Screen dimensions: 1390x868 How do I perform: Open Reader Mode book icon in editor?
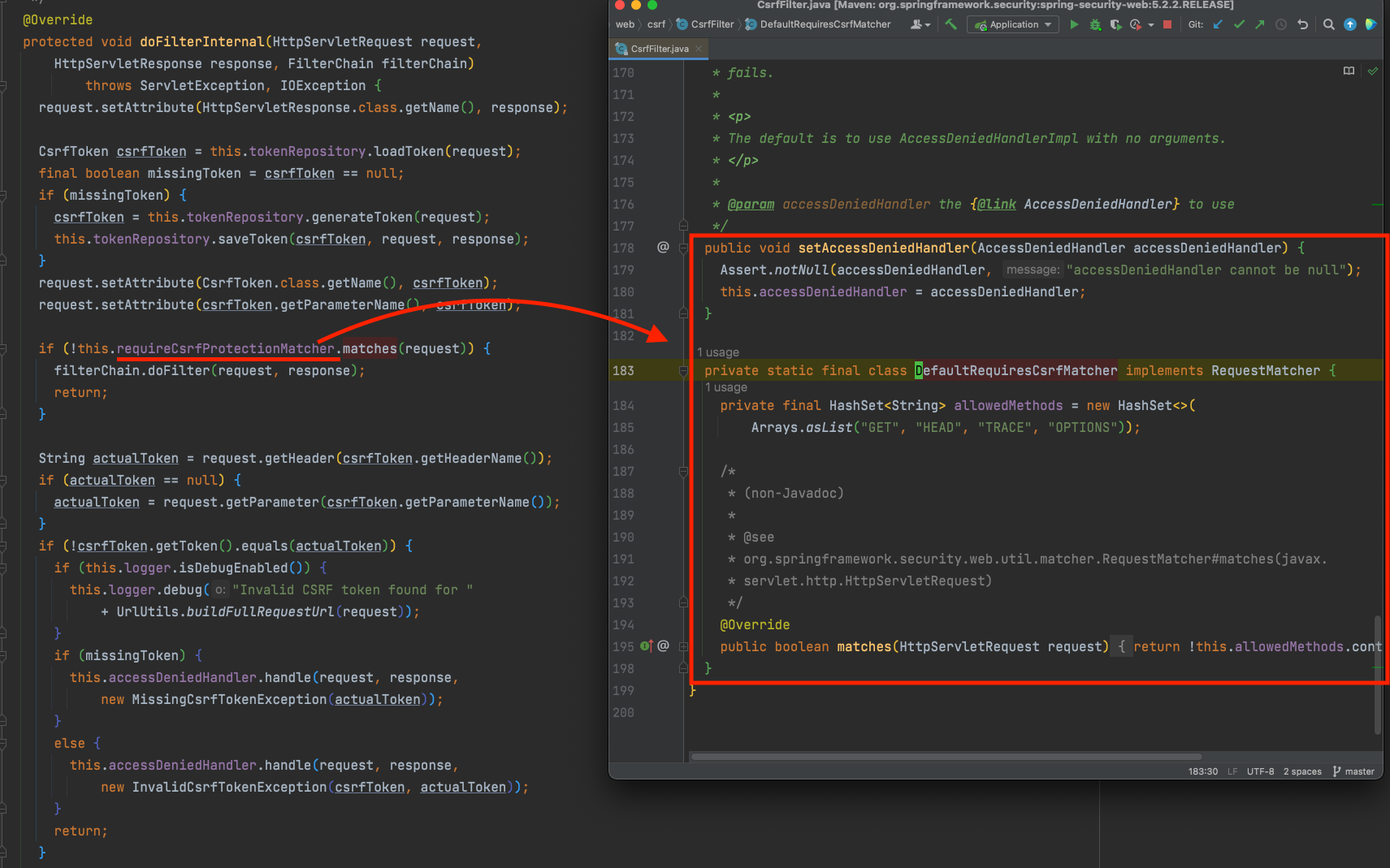point(1349,71)
